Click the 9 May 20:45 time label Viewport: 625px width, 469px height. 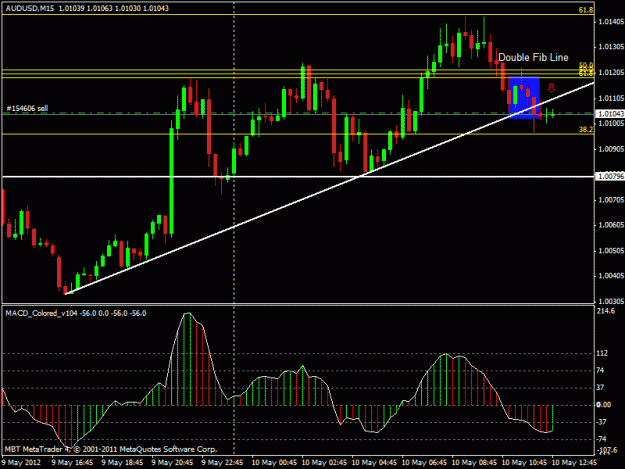tap(172, 463)
